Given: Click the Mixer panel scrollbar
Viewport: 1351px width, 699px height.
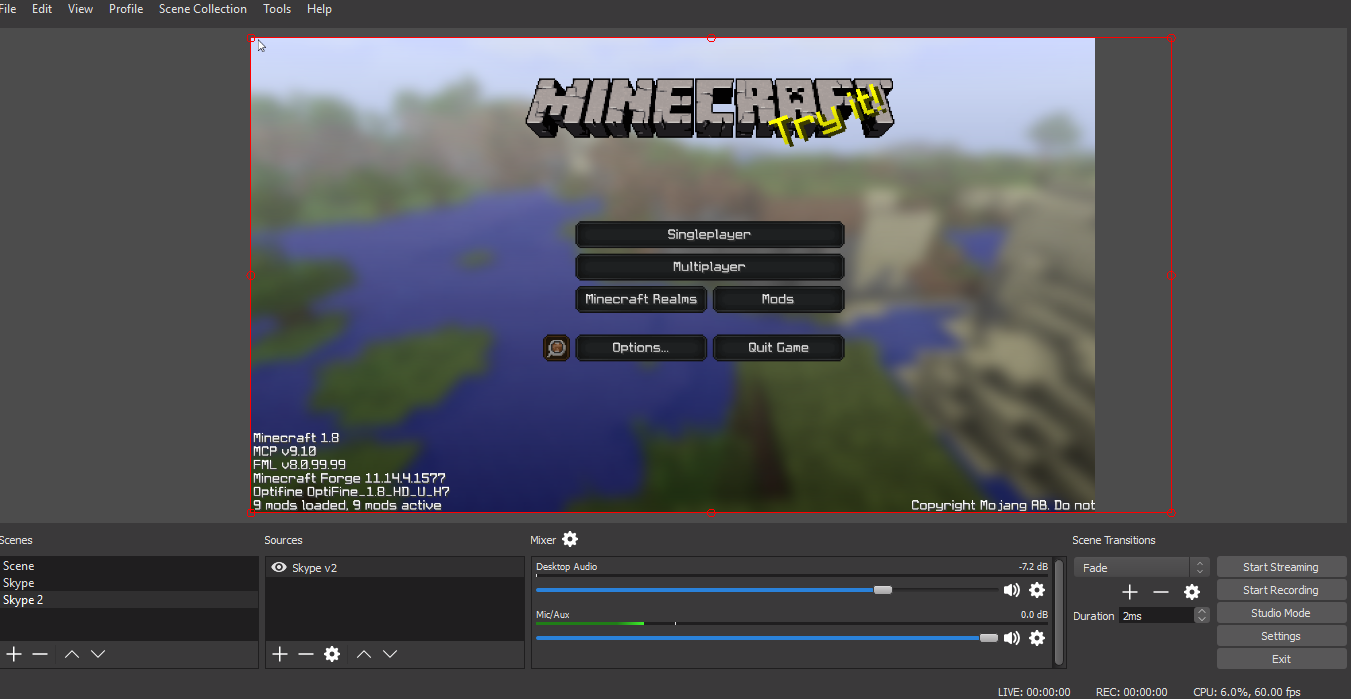Looking at the screenshot, I should click(1059, 612).
